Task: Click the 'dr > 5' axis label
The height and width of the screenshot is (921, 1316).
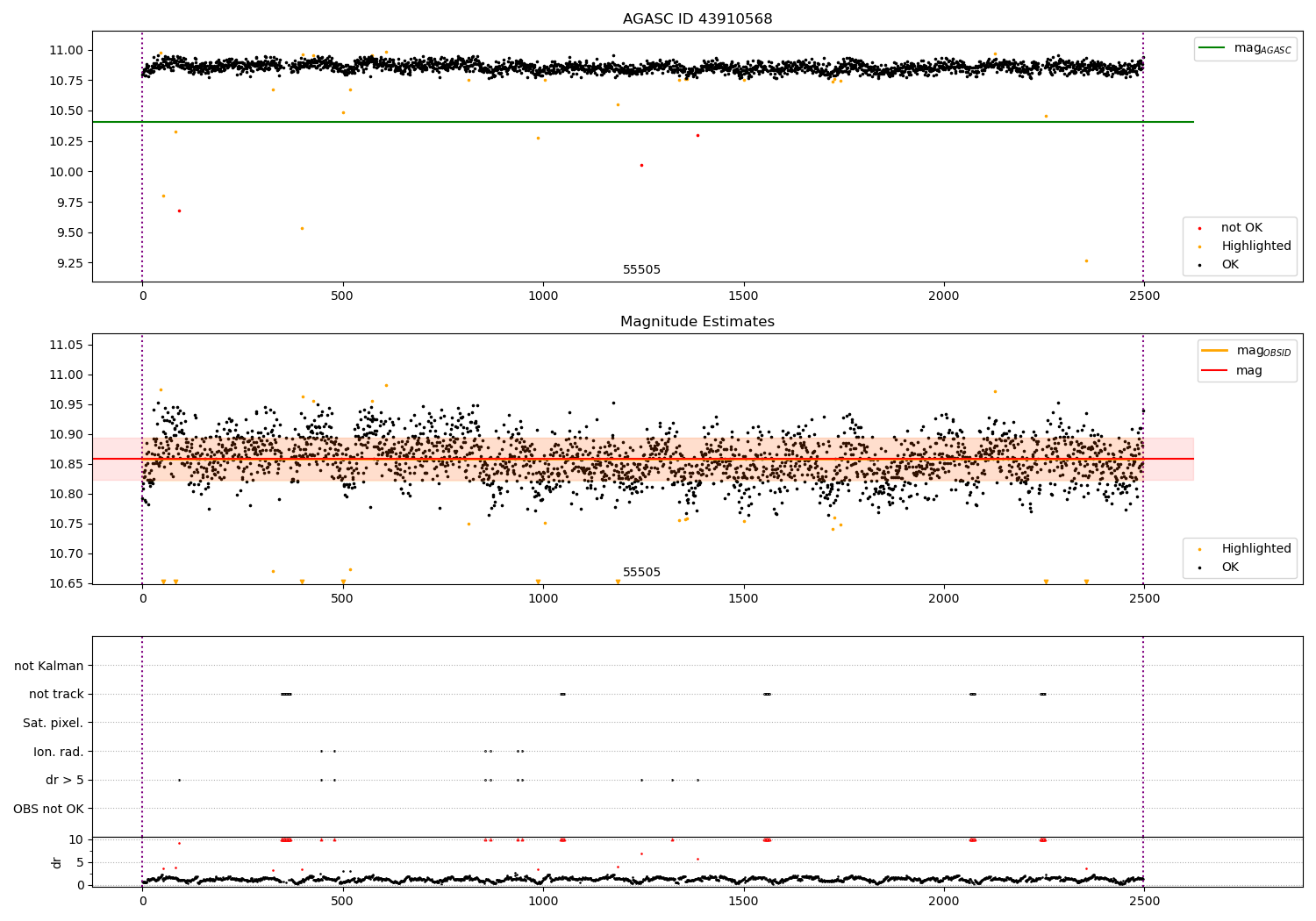Action: click(65, 780)
